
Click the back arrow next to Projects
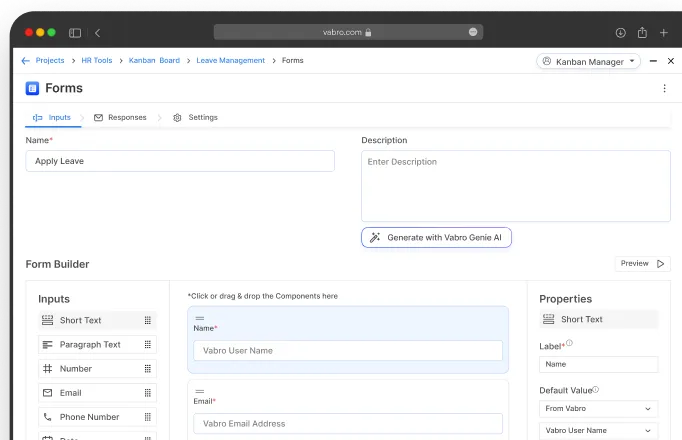pos(26,61)
